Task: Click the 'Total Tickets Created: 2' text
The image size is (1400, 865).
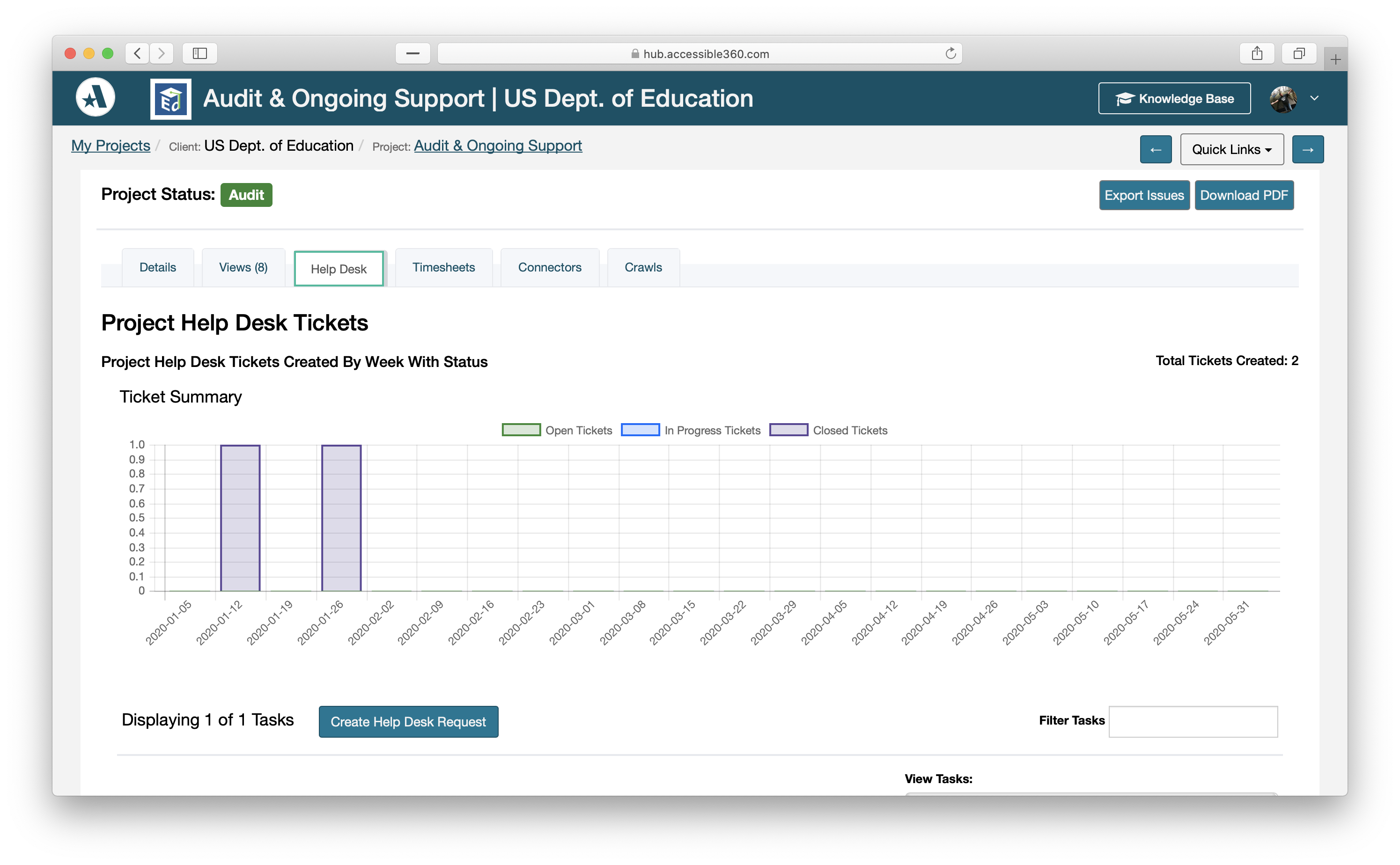Action: (1227, 360)
